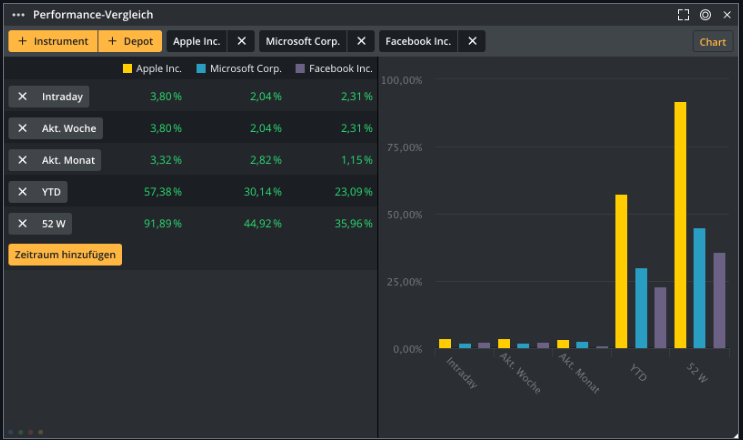The height and width of the screenshot is (440, 743).
Task: Select the YTD period label
Action: coord(51,192)
